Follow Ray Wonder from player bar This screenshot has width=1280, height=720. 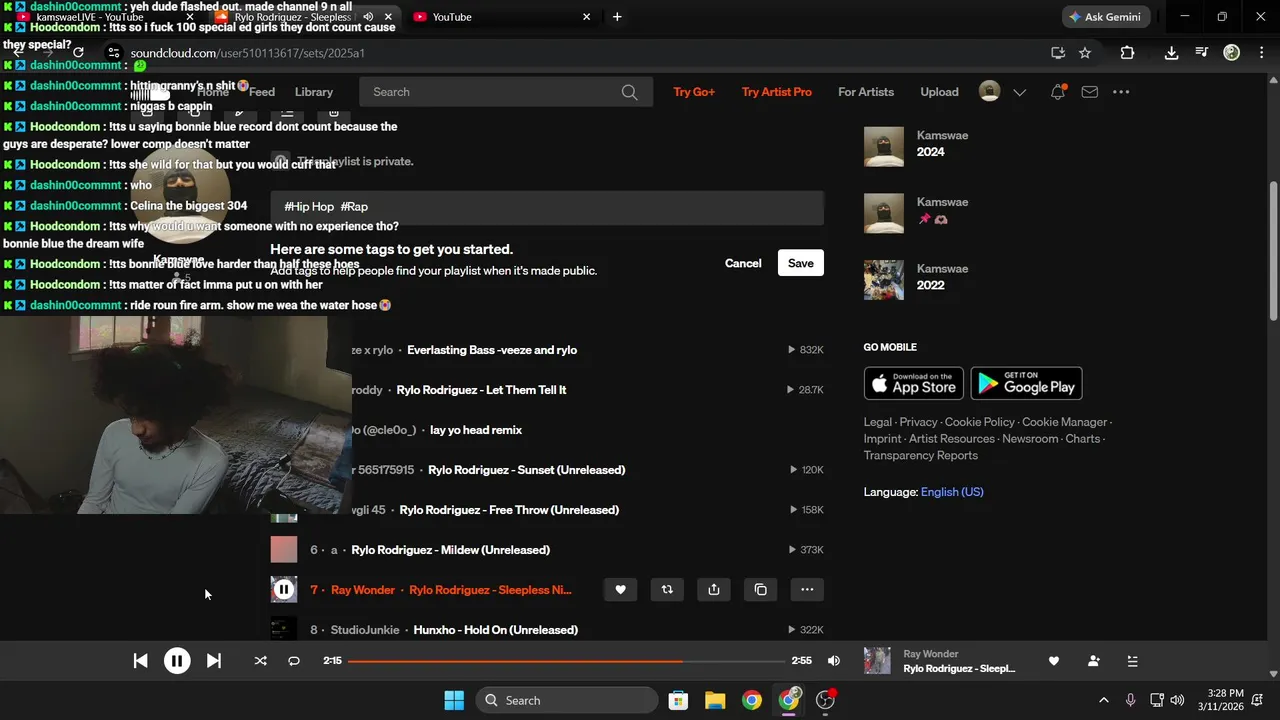(x=1093, y=661)
